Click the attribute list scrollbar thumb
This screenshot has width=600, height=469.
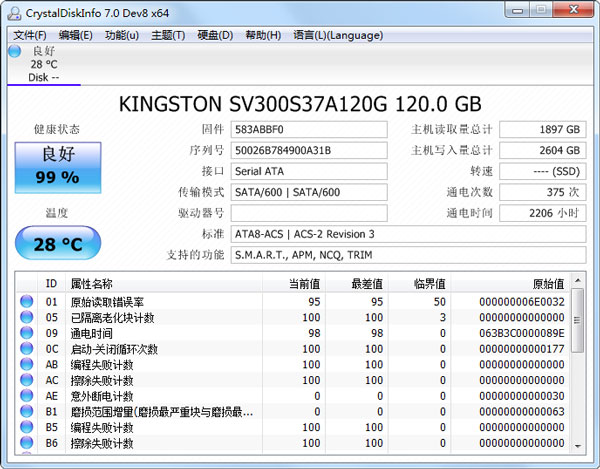pos(578,321)
